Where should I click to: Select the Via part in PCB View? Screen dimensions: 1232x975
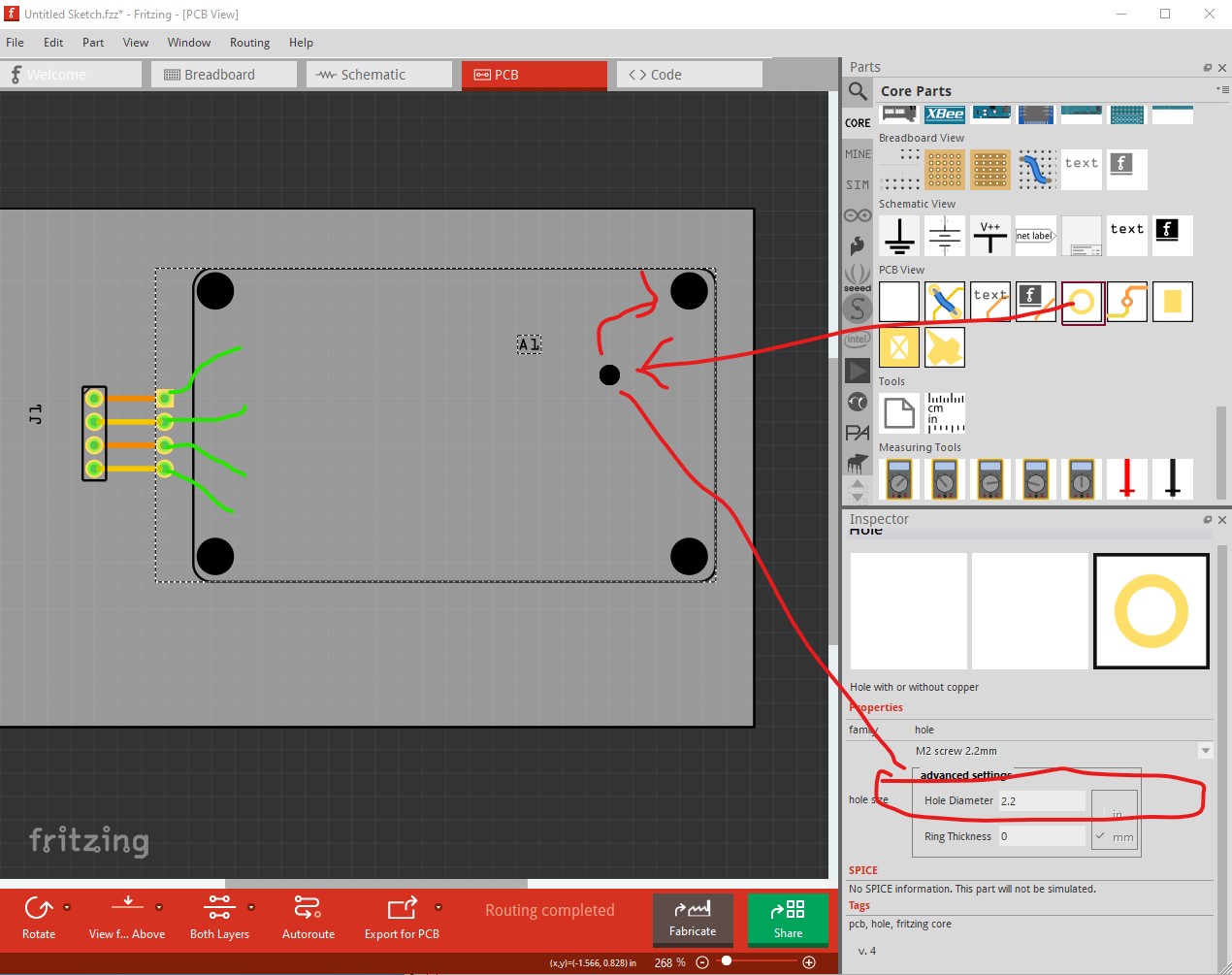pos(1127,303)
